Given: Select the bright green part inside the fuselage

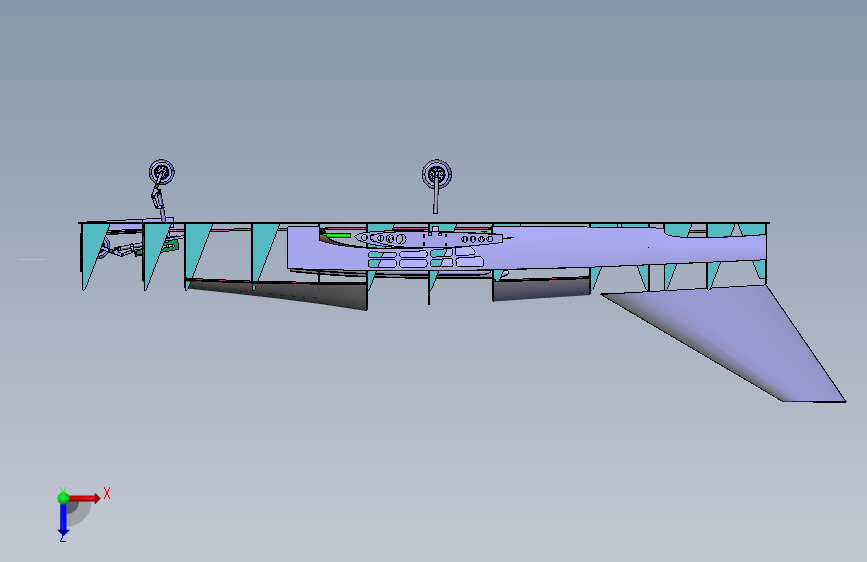Looking at the screenshot, I should tap(337, 235).
